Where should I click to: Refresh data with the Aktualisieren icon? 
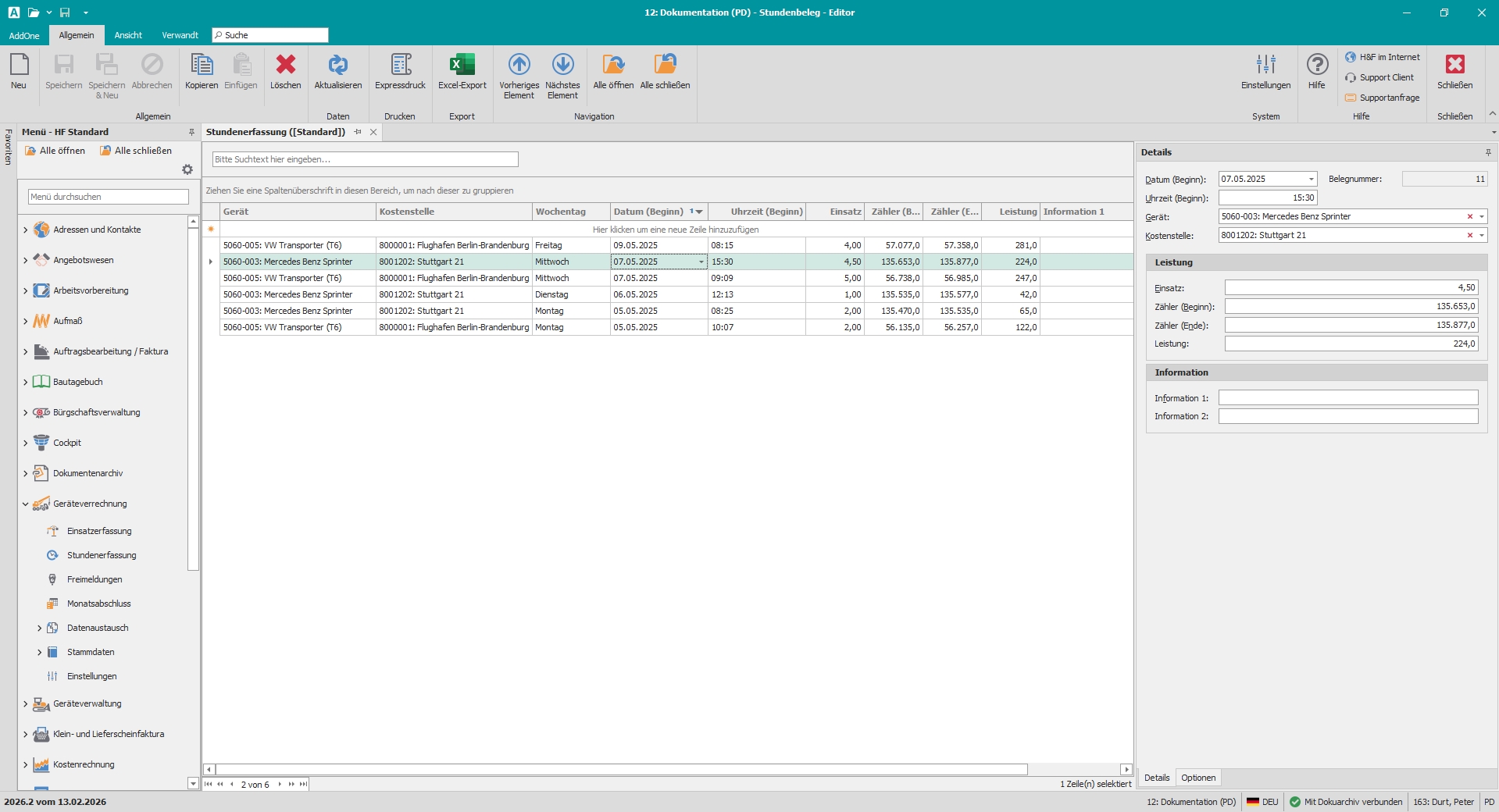(x=337, y=66)
